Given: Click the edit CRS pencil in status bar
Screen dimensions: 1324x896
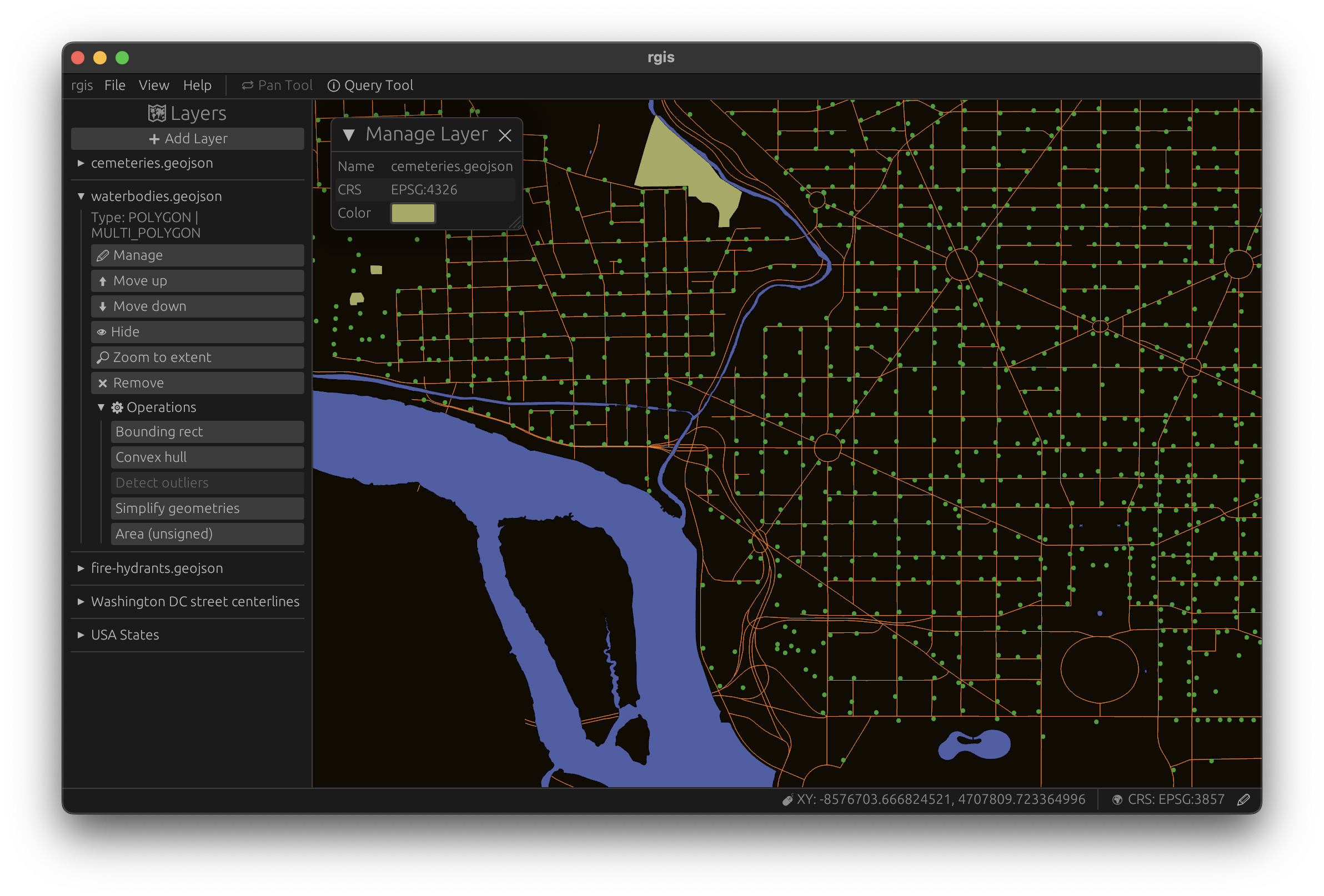Looking at the screenshot, I should pos(1243,800).
